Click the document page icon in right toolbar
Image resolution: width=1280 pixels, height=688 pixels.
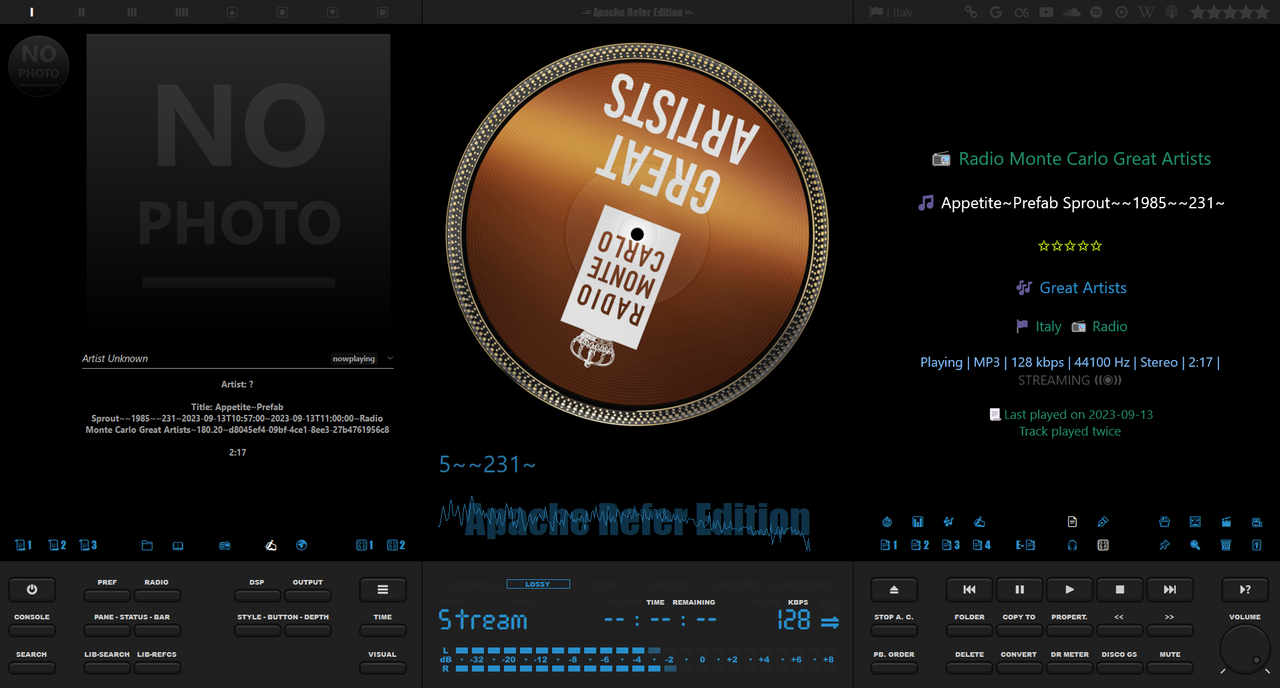1072,522
